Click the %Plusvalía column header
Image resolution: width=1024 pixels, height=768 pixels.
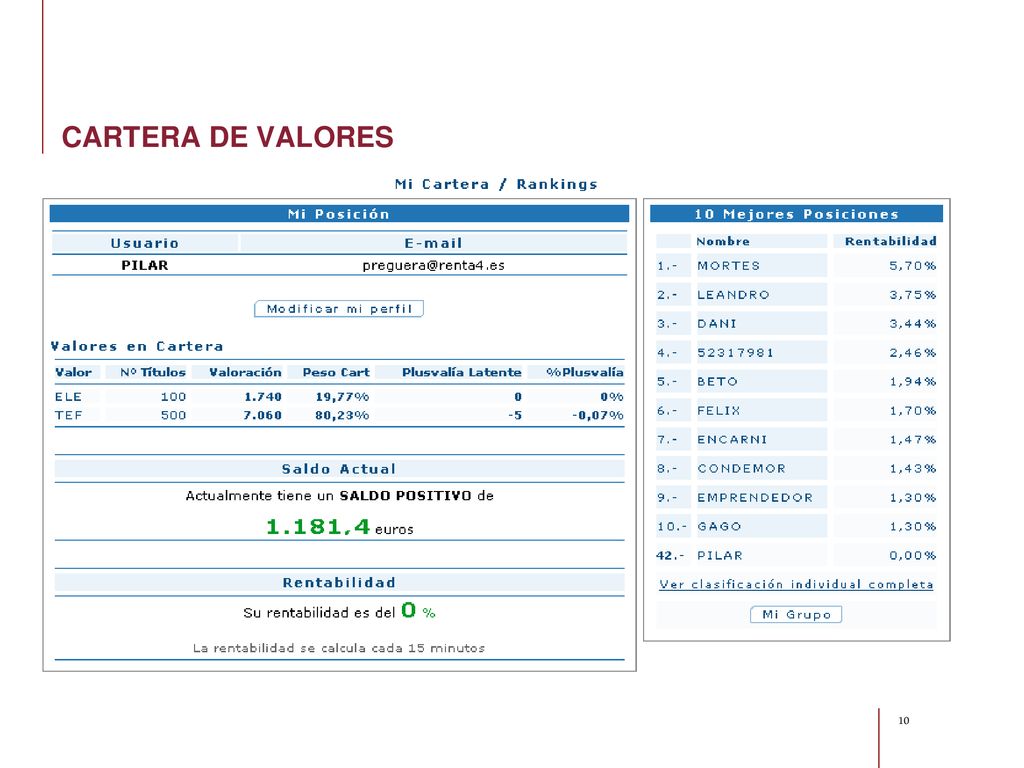coord(584,372)
